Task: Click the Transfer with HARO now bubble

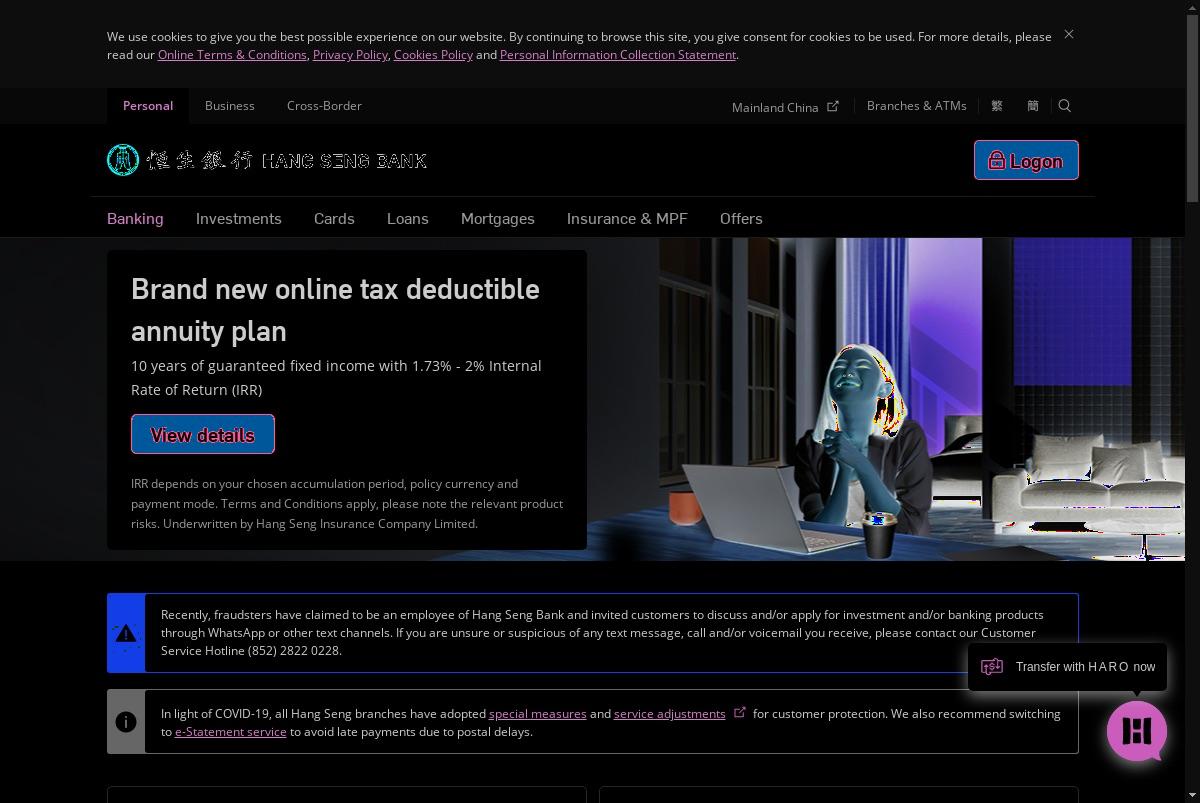Action: point(1067,667)
